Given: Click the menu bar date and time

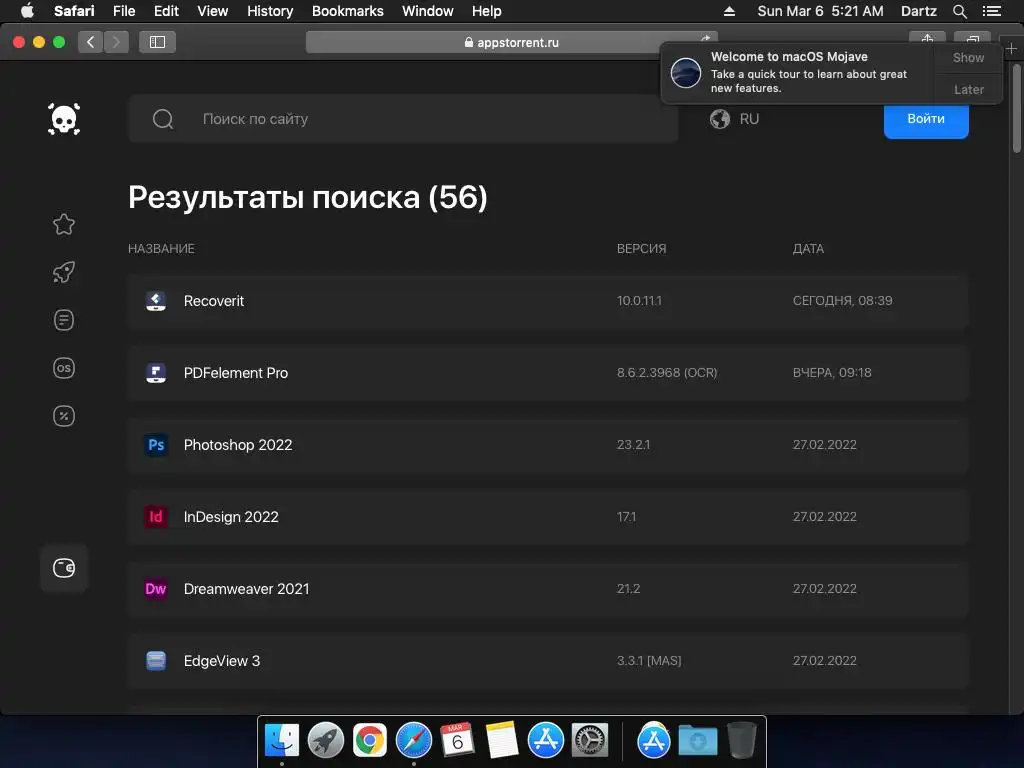Looking at the screenshot, I should point(820,11).
